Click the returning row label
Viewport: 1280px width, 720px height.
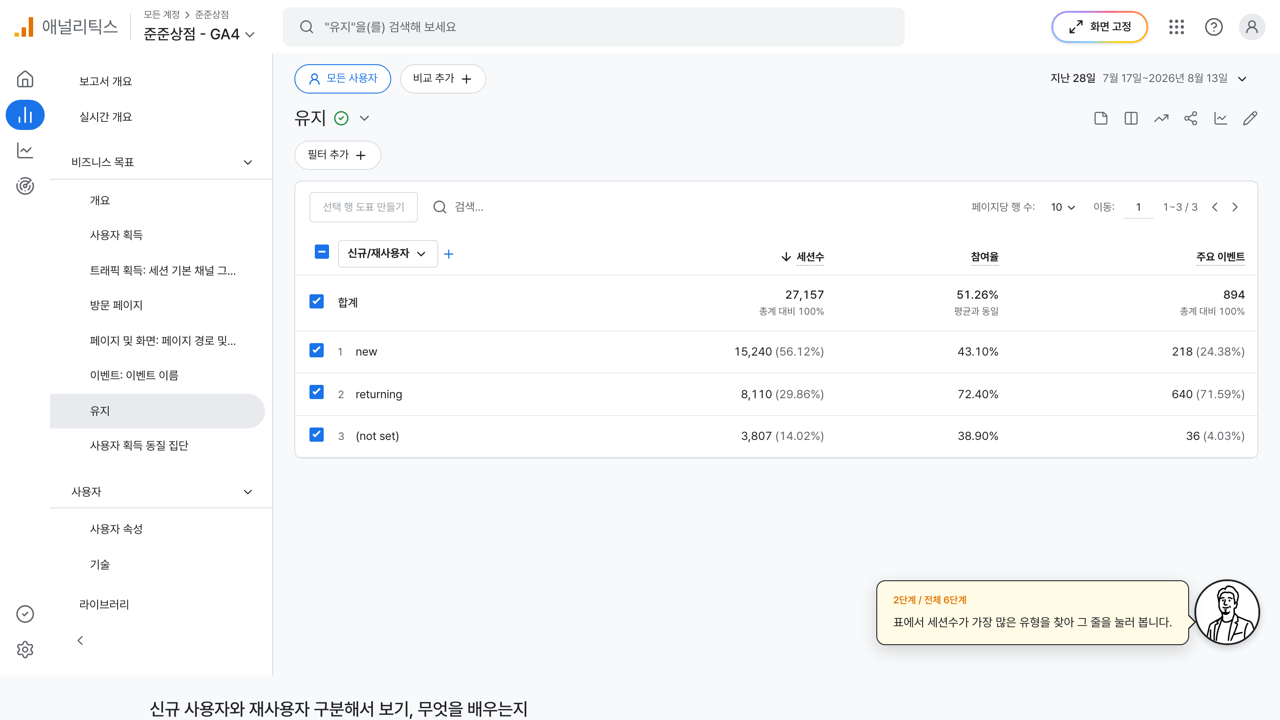pyautogui.click(x=379, y=394)
